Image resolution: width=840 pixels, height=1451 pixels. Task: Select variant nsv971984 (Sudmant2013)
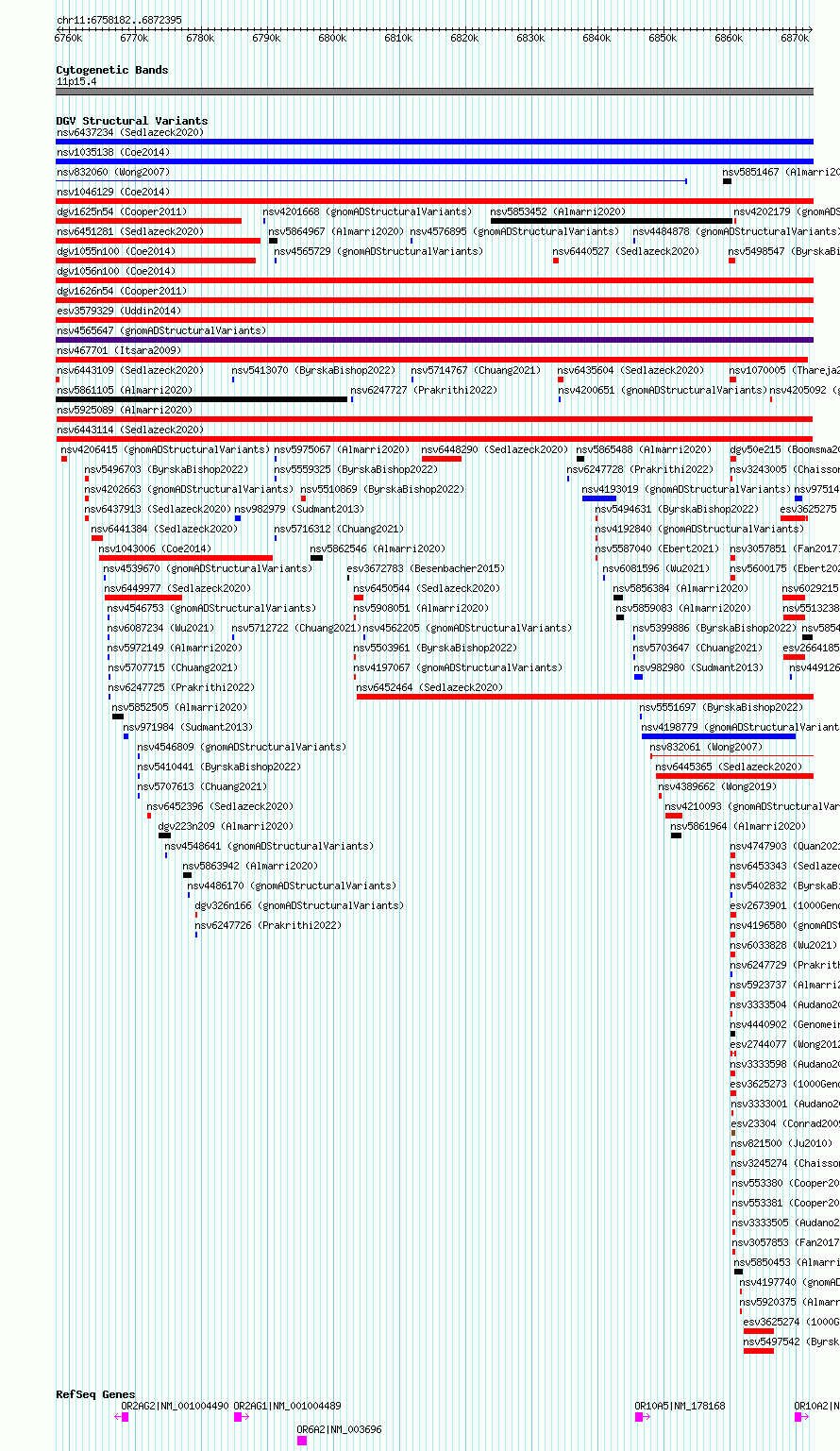click(188, 727)
